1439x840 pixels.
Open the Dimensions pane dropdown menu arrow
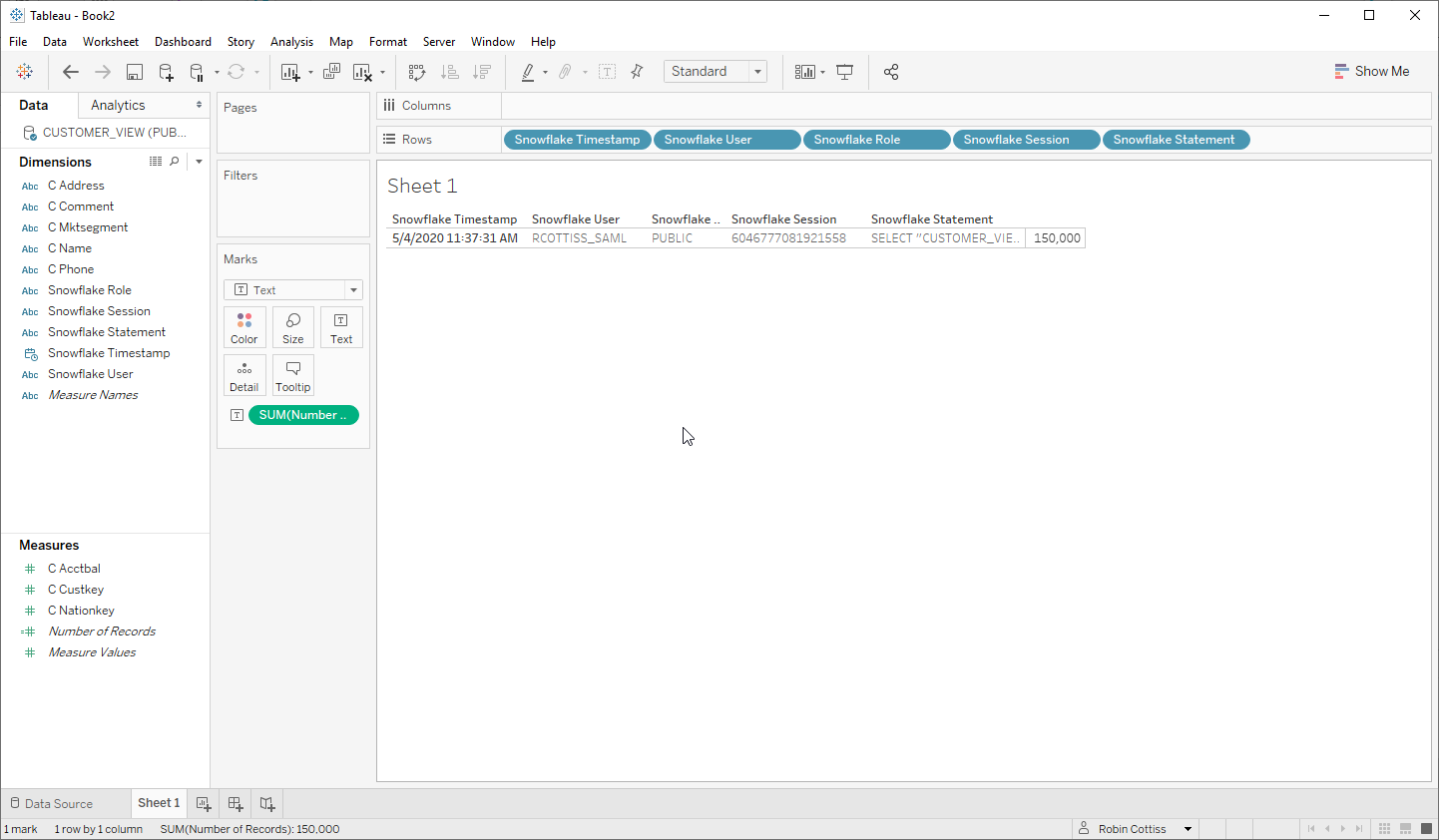(199, 162)
